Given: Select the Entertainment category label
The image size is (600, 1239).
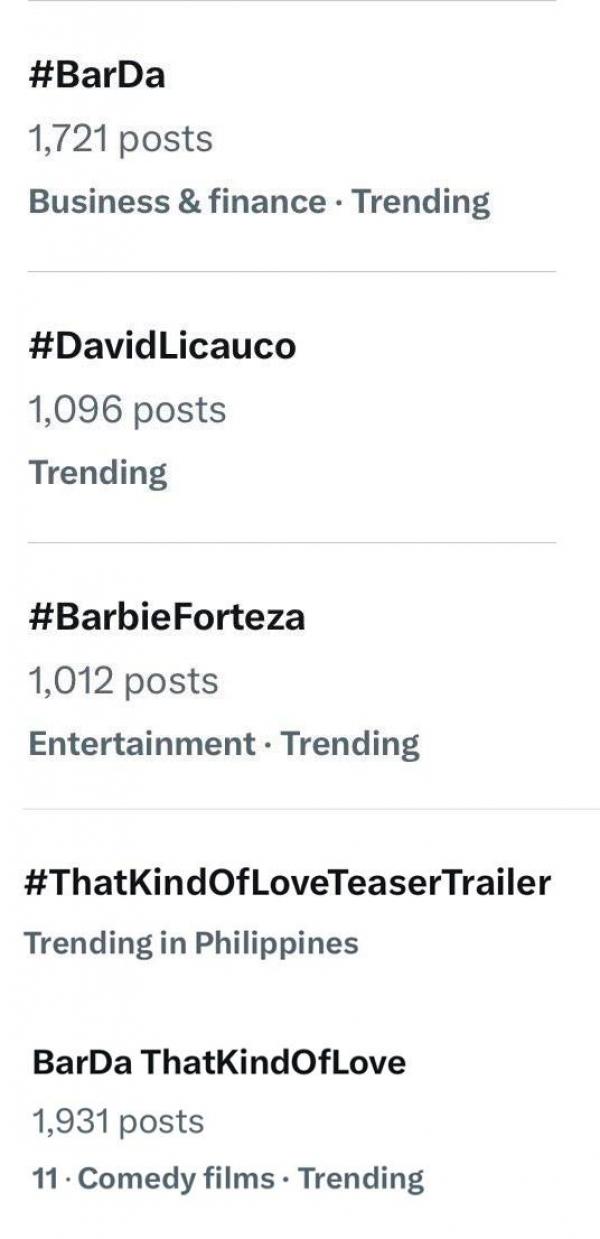Looking at the screenshot, I should pos(142,744).
